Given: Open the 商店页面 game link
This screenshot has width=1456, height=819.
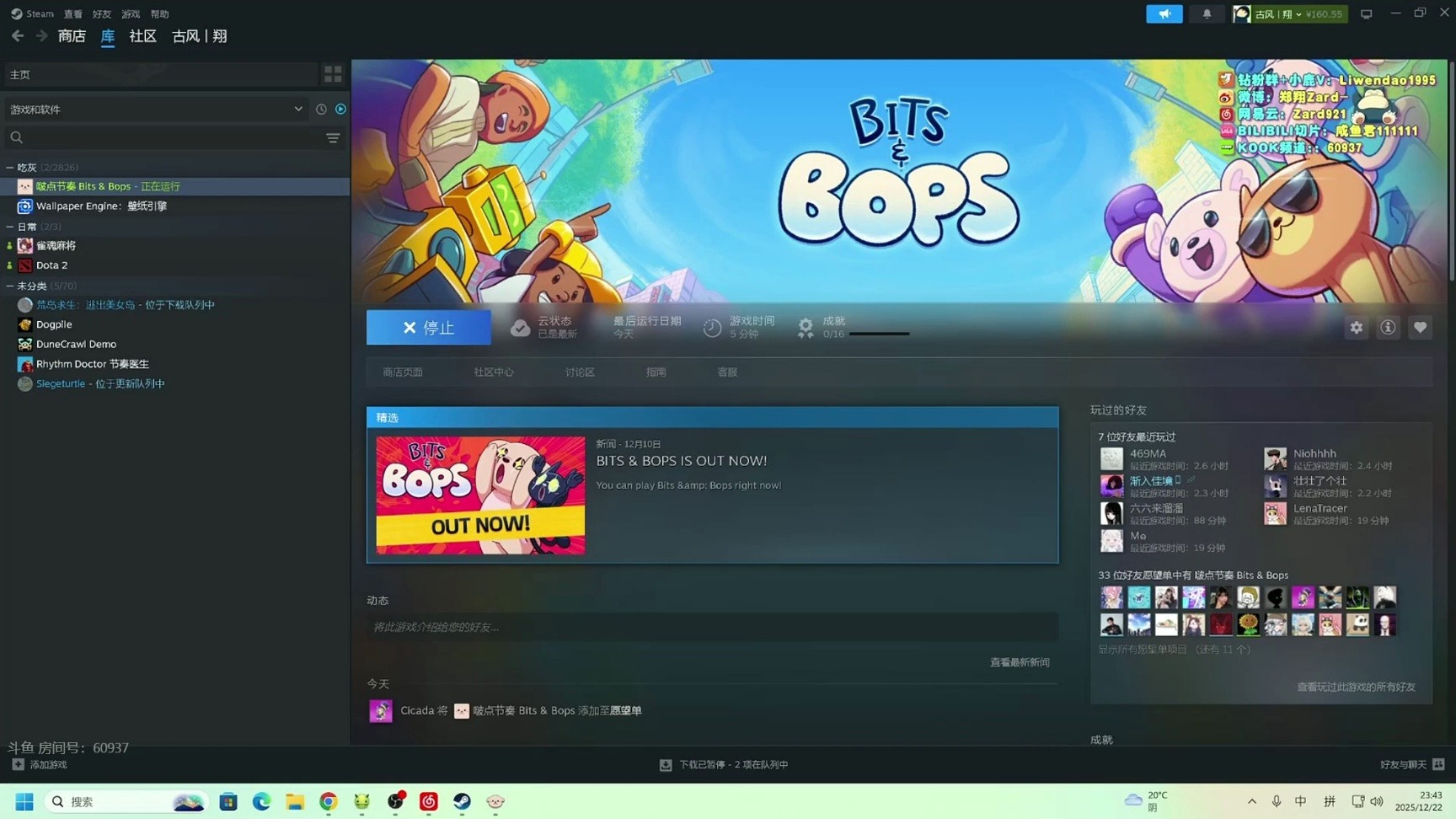Looking at the screenshot, I should pyautogui.click(x=403, y=372).
